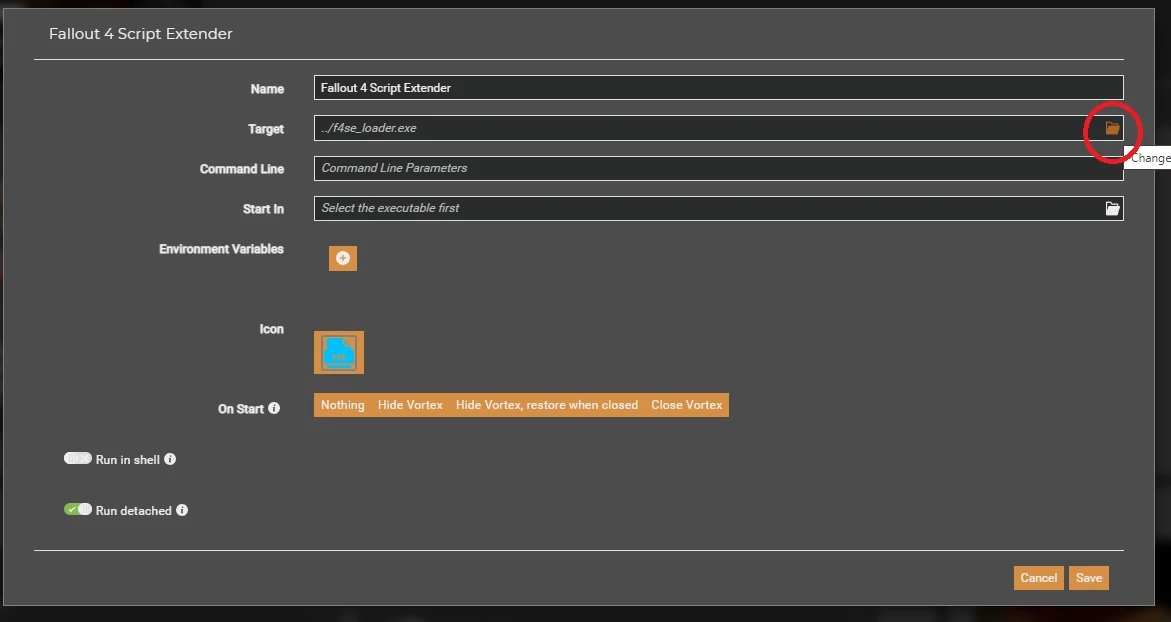The height and width of the screenshot is (622, 1171).
Task: Click the Environment Variables label
Action: click(221, 249)
